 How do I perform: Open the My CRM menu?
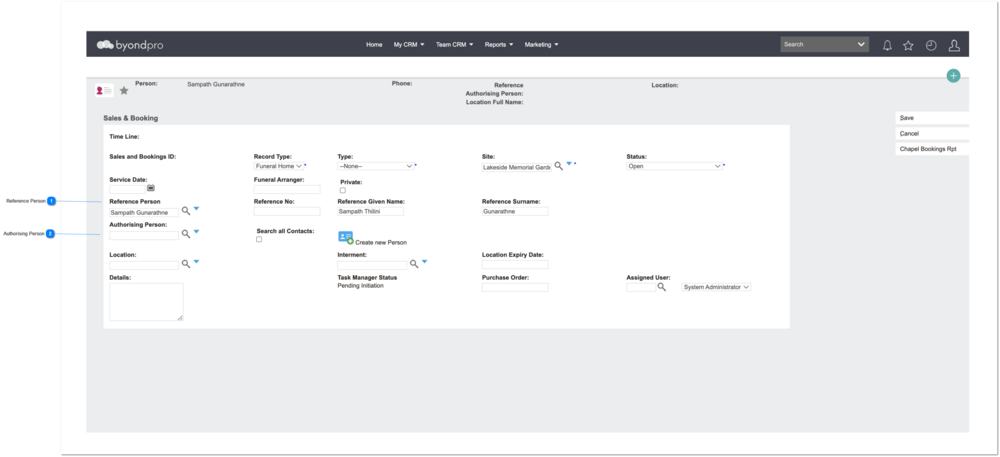tap(409, 45)
